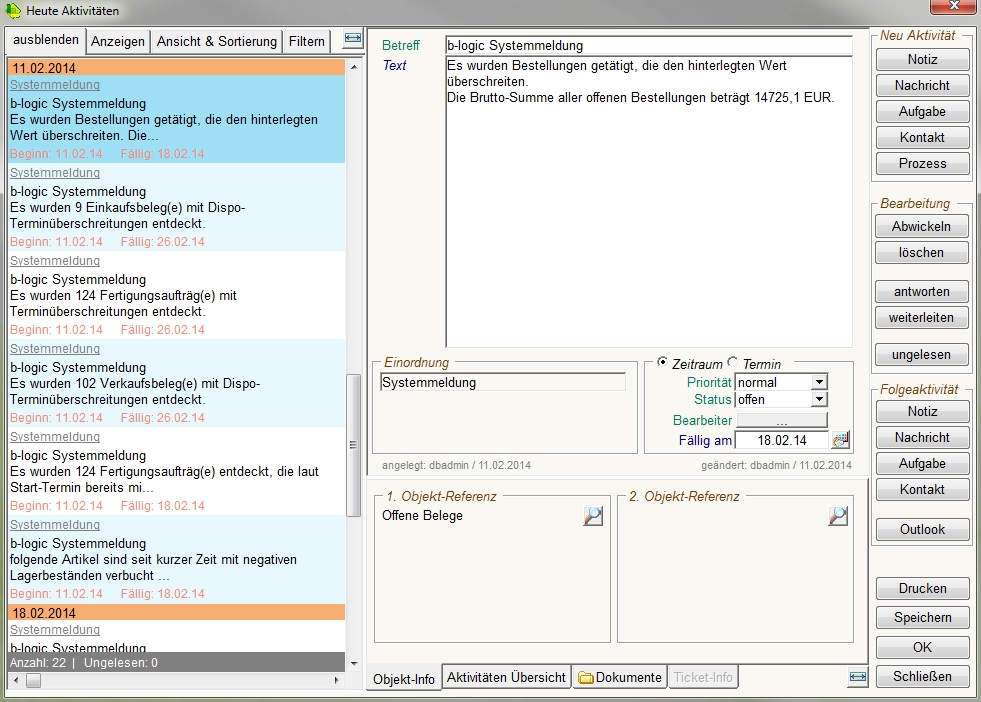Click the app icon in title bar
This screenshot has width=981, height=702.
[x=13, y=10]
